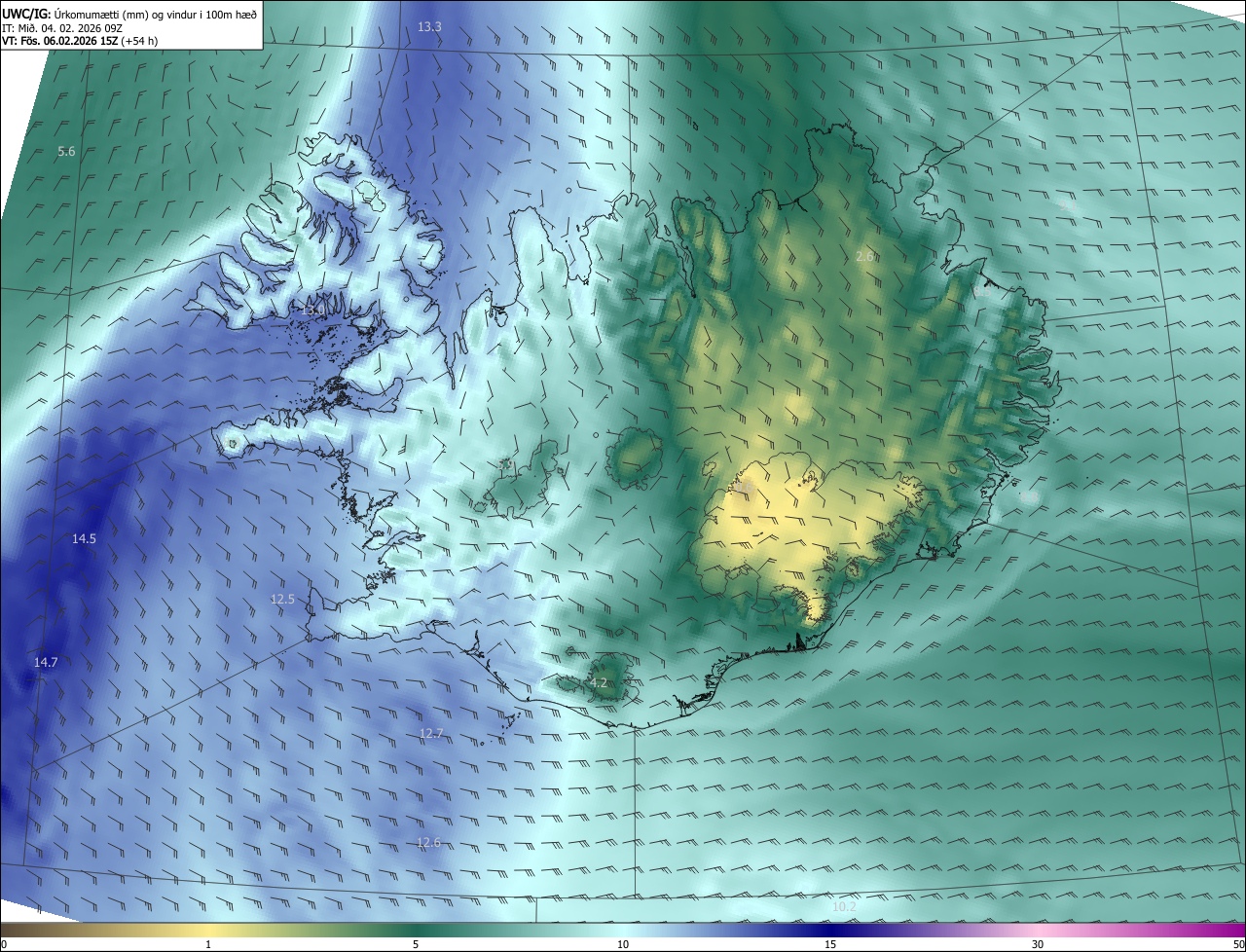Click the '5' tick on the colour scale

pyautogui.click(x=416, y=944)
